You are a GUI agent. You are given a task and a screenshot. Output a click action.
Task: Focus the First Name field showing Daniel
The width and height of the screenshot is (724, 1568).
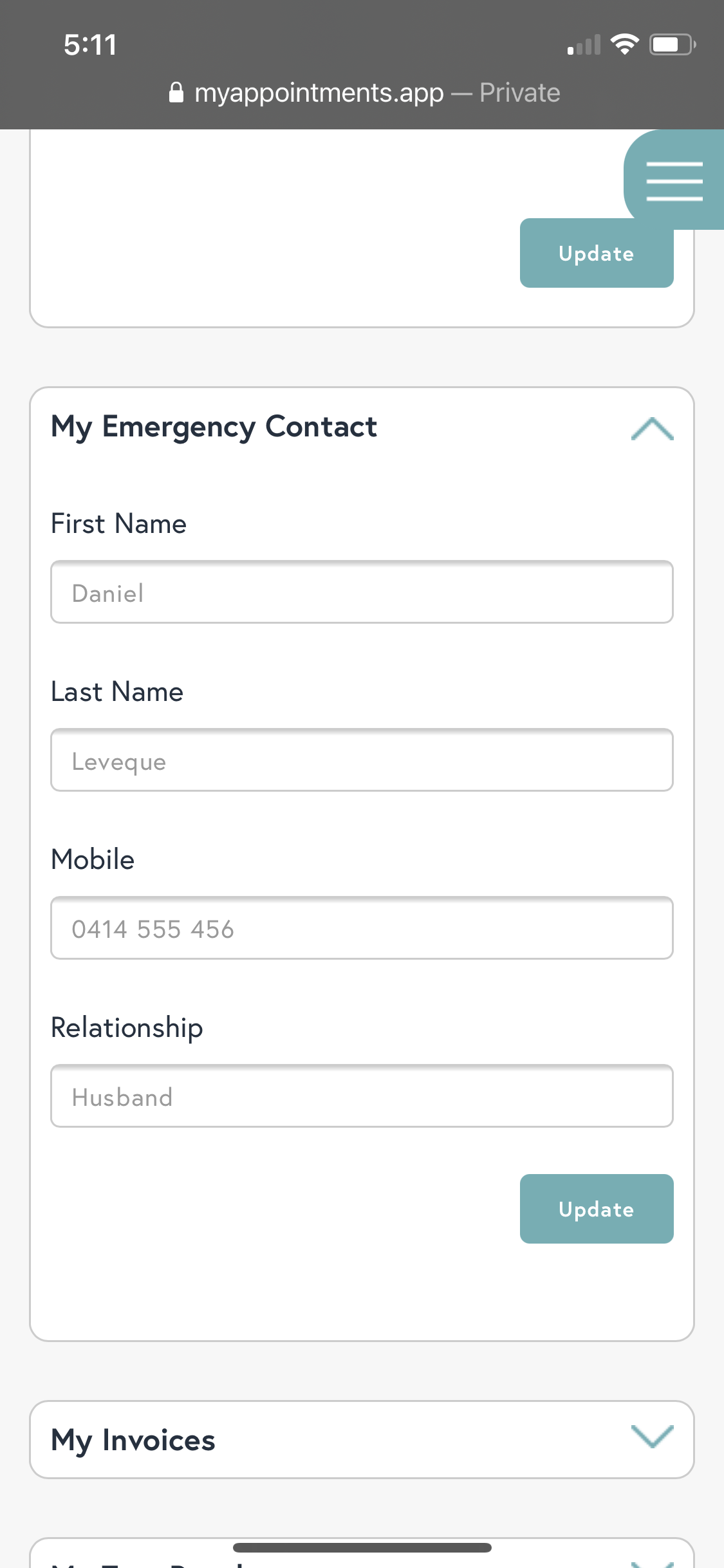click(x=362, y=592)
